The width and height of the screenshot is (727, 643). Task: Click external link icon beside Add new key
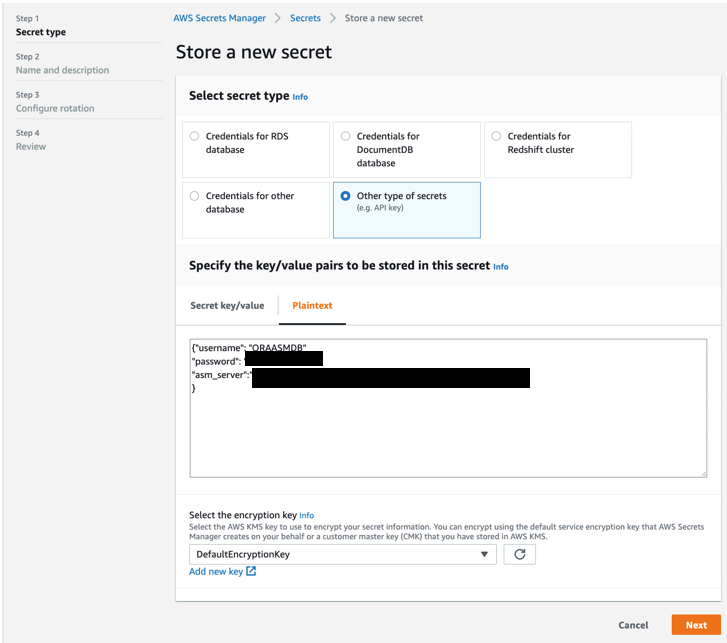pyautogui.click(x=251, y=571)
